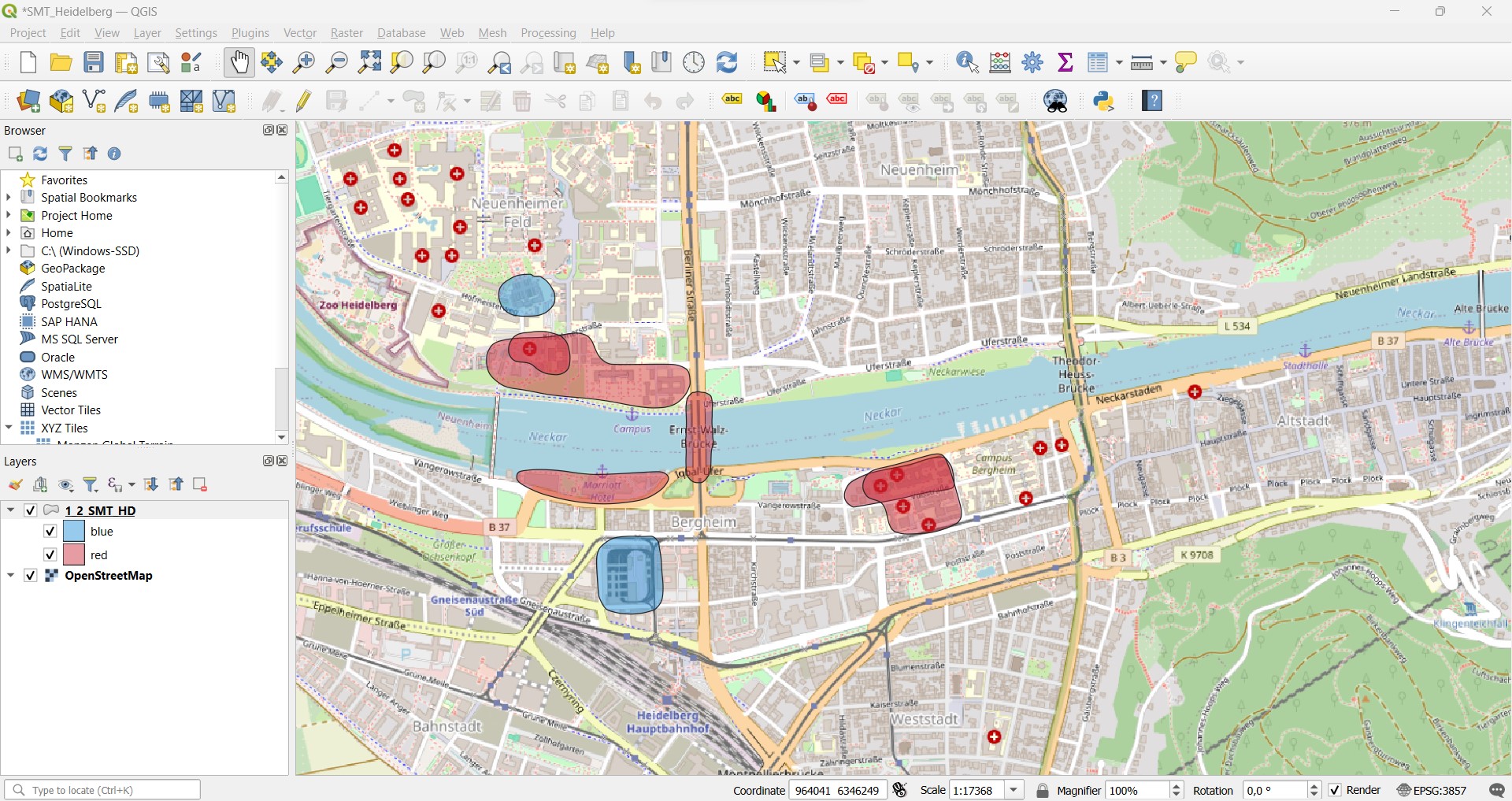
Task: Select the Pan Map tool
Action: pyautogui.click(x=239, y=62)
